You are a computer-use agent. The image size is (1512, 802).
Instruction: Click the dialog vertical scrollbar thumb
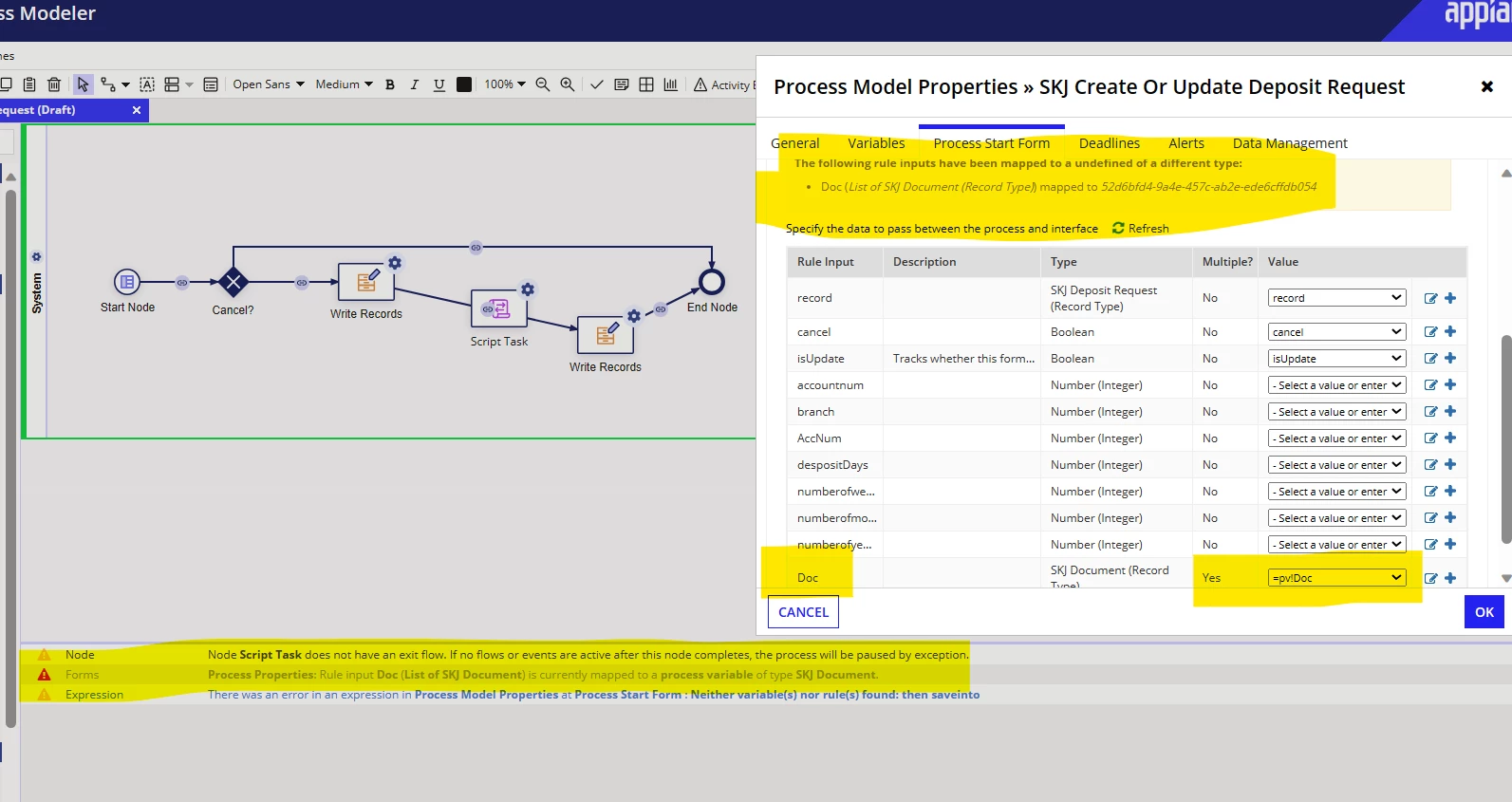[1505, 438]
